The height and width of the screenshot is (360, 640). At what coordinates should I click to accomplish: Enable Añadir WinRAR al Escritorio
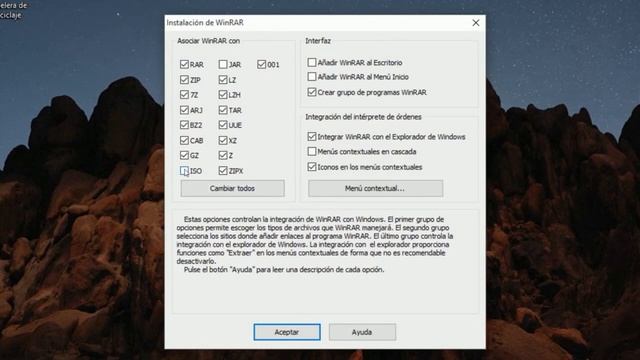coord(312,62)
